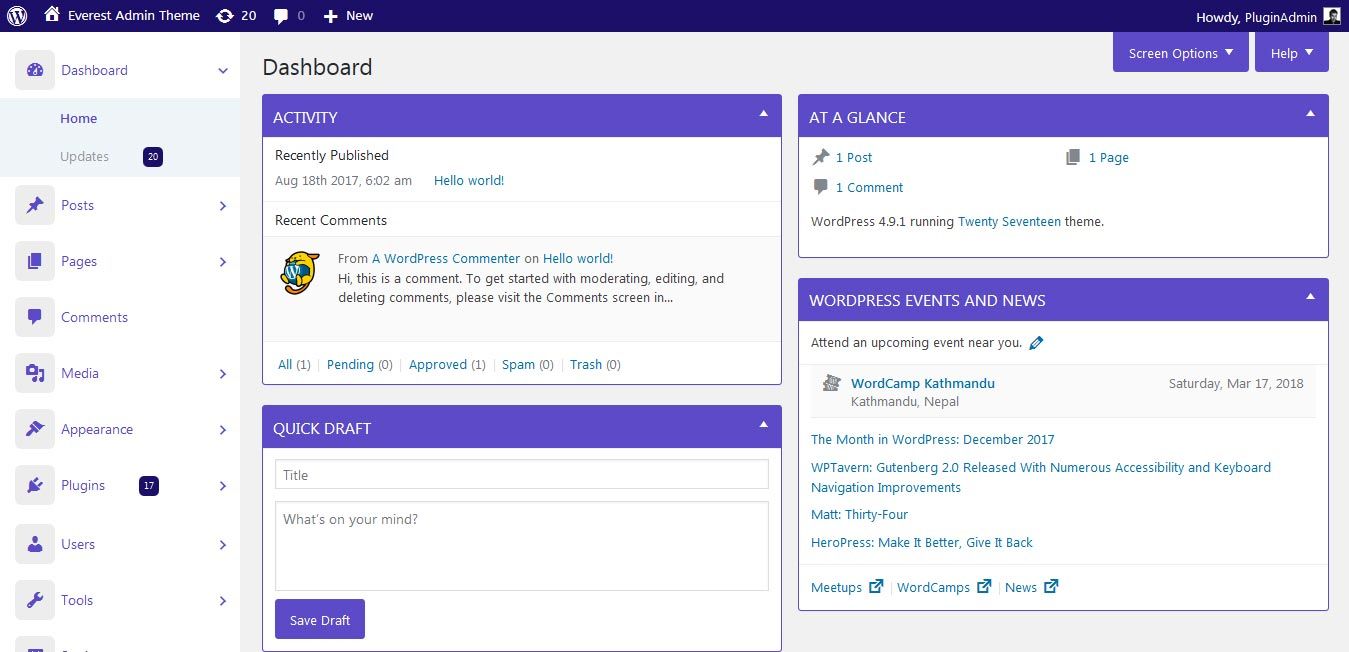Expand the Pages submenu chevron
The image size is (1349, 652).
coord(223,262)
